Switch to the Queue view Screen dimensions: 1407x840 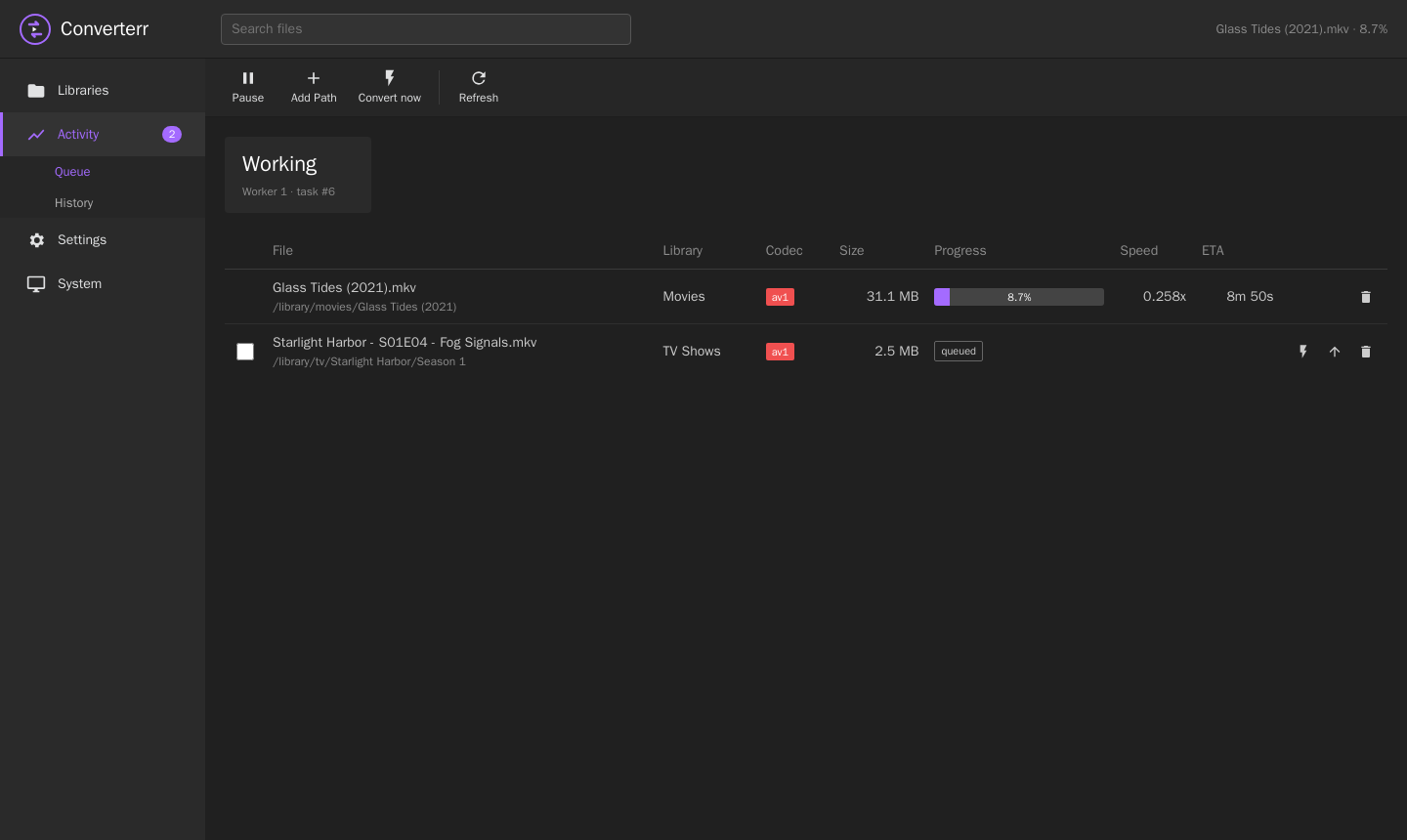pos(72,172)
